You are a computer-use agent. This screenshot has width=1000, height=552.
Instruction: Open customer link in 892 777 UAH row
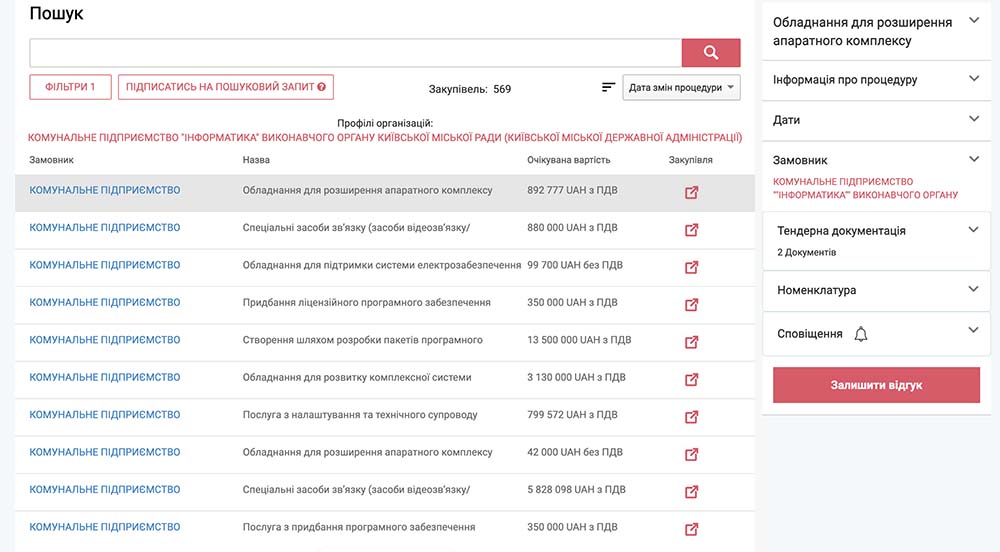(105, 190)
